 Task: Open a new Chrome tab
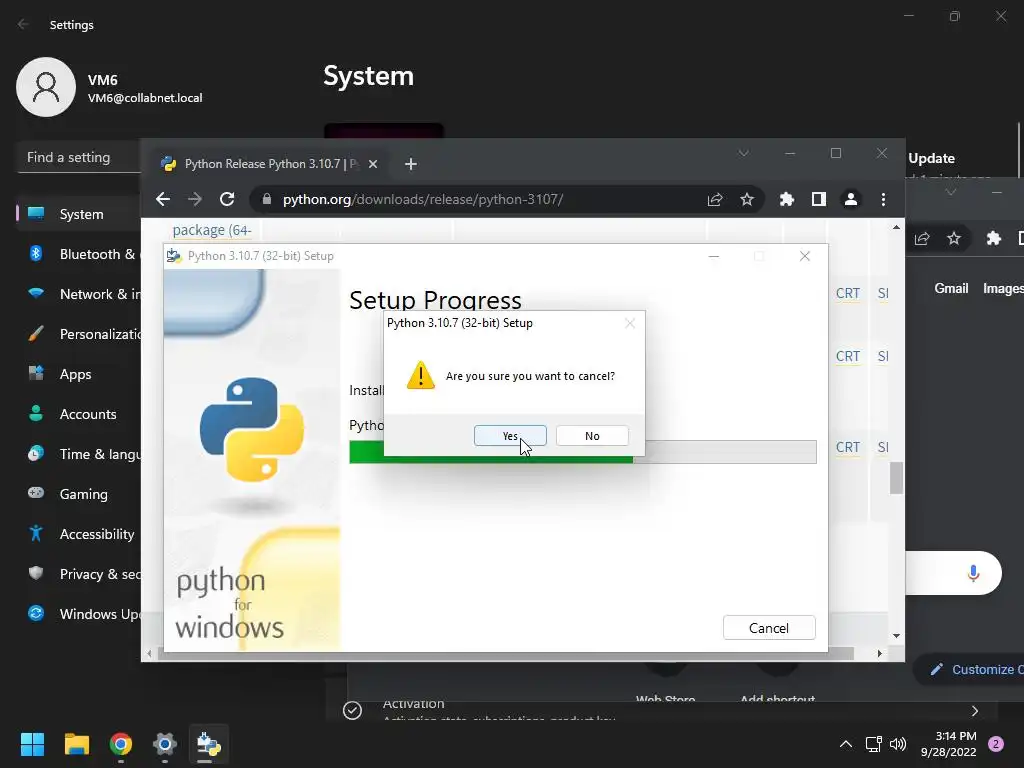point(411,164)
